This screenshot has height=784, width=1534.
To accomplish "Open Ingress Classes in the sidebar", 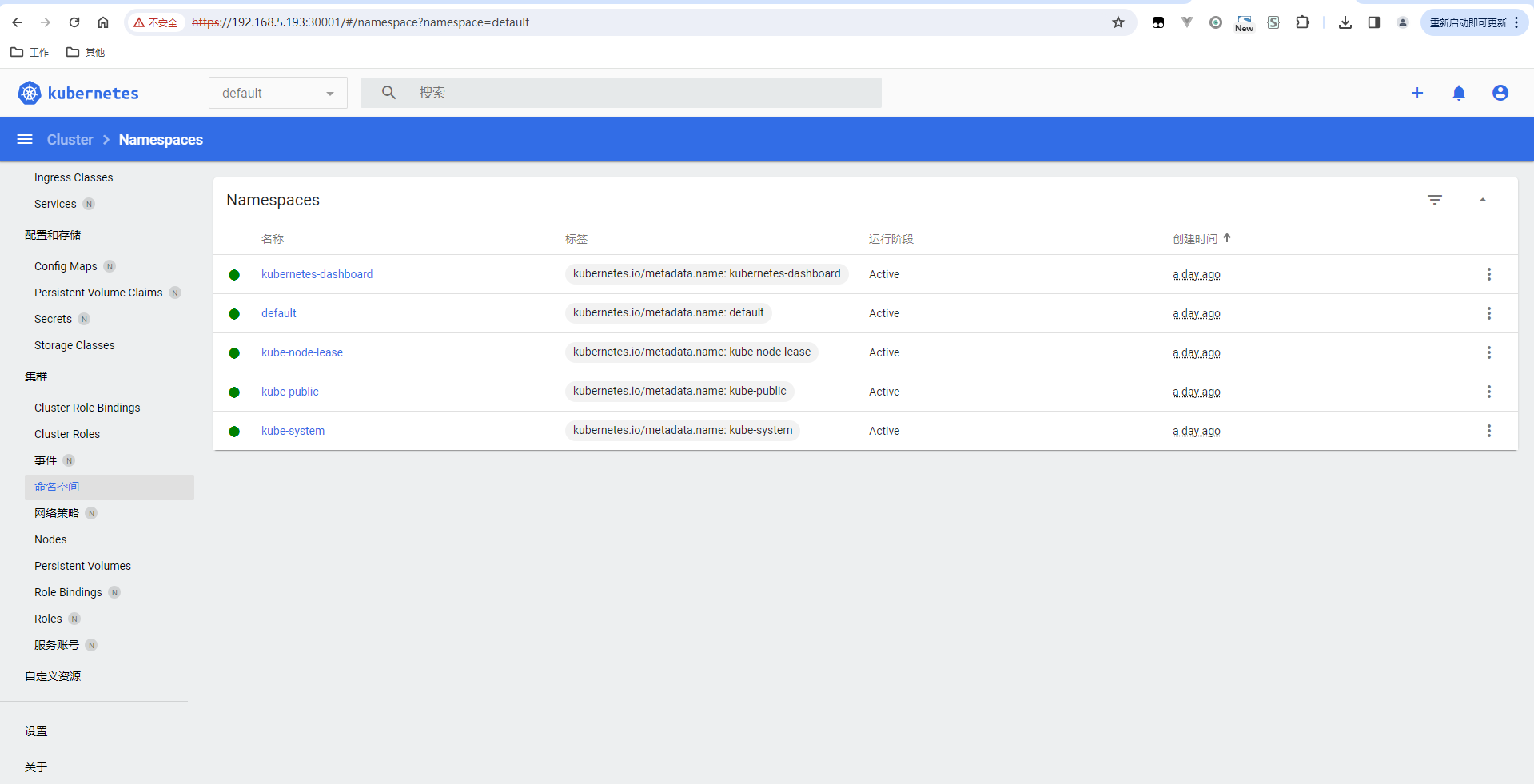I will pos(74,177).
